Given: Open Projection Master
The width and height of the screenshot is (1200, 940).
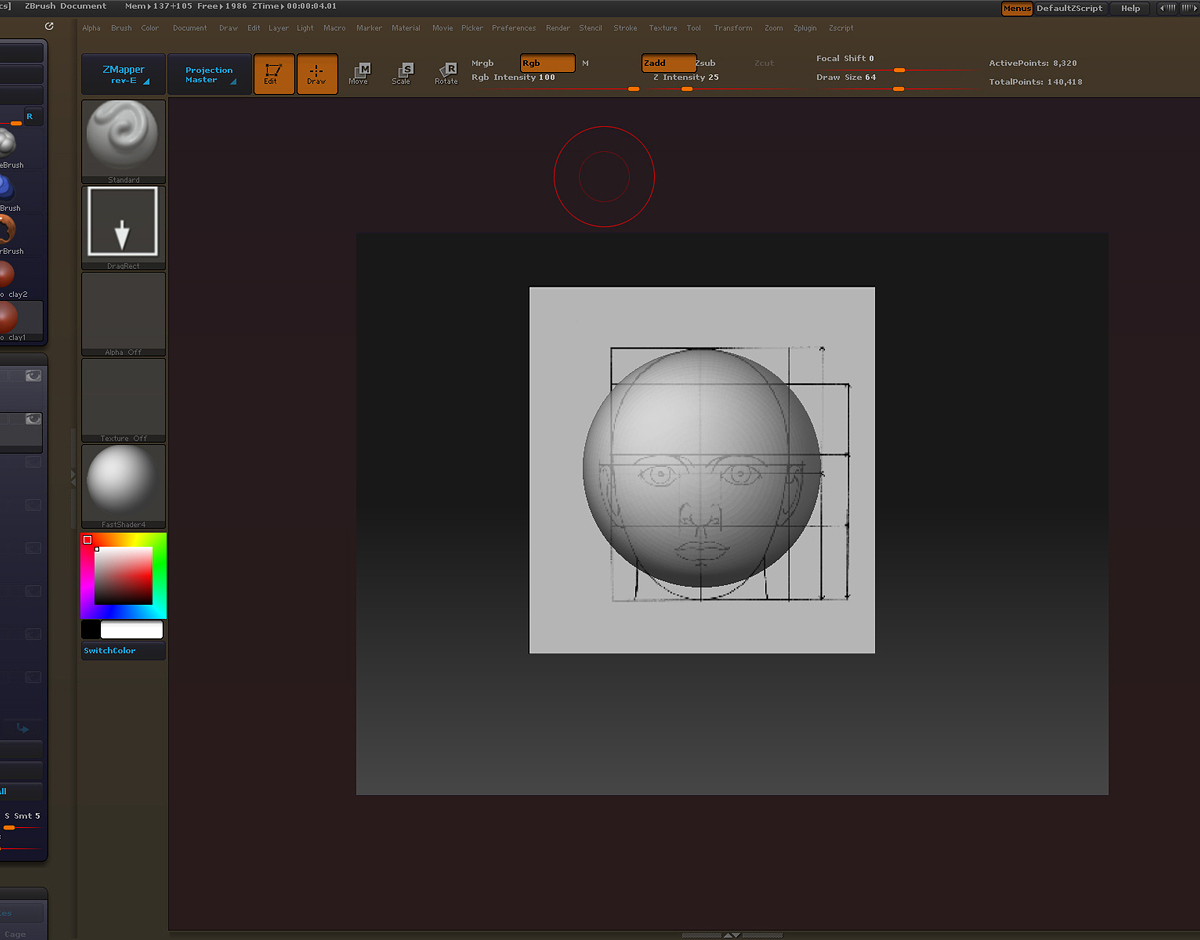Looking at the screenshot, I should pyautogui.click(x=209, y=74).
